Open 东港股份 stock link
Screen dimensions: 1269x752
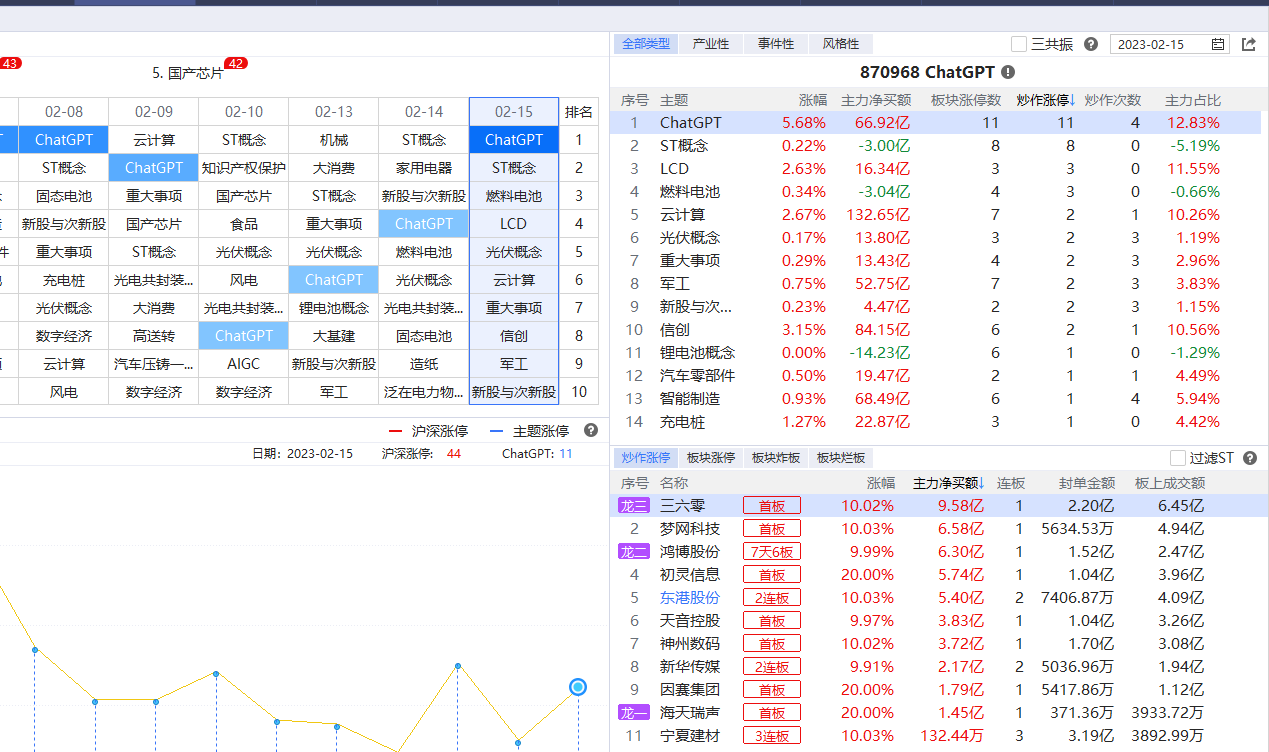tap(689, 598)
